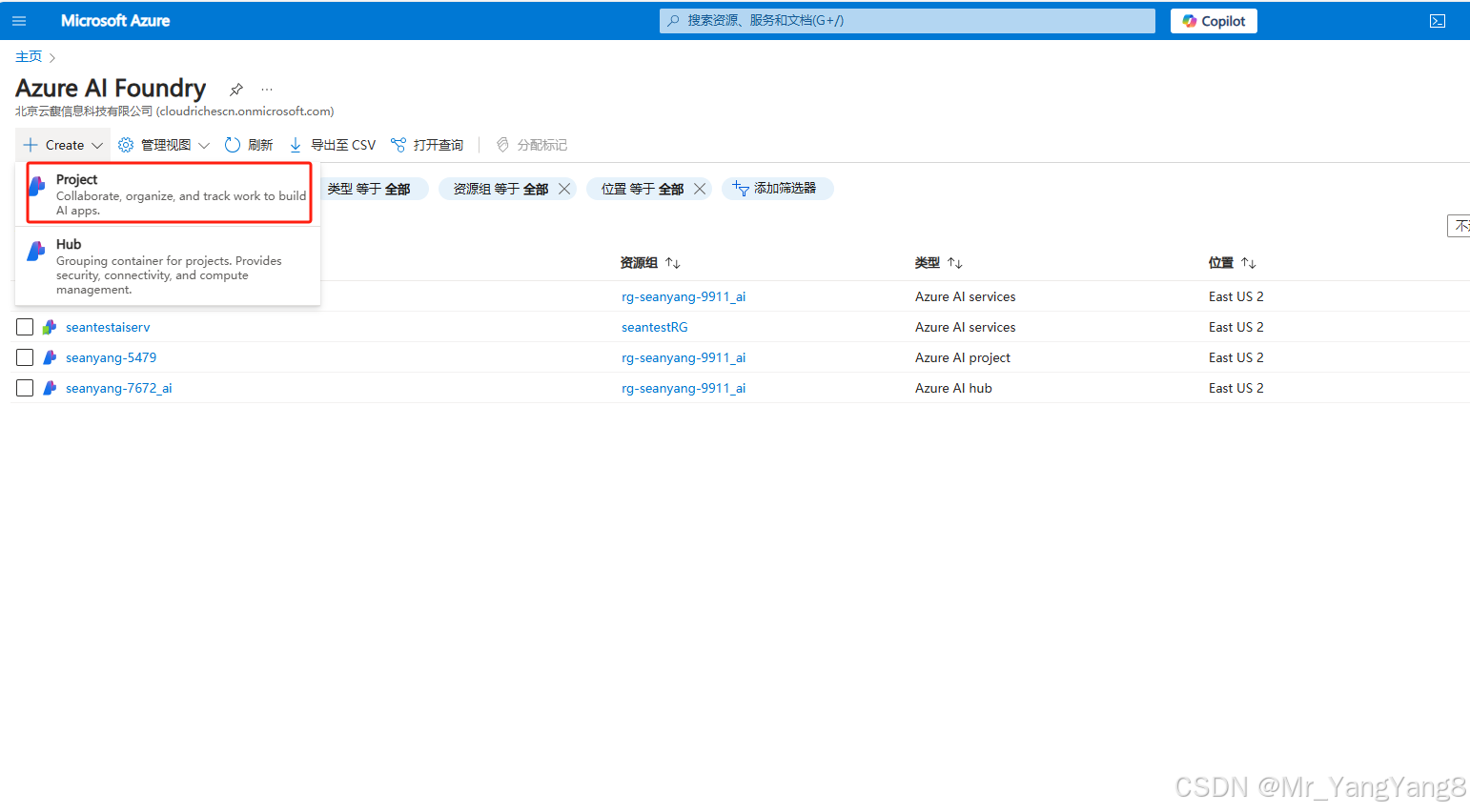
Task: Click the Copilot button
Action: point(1214,21)
